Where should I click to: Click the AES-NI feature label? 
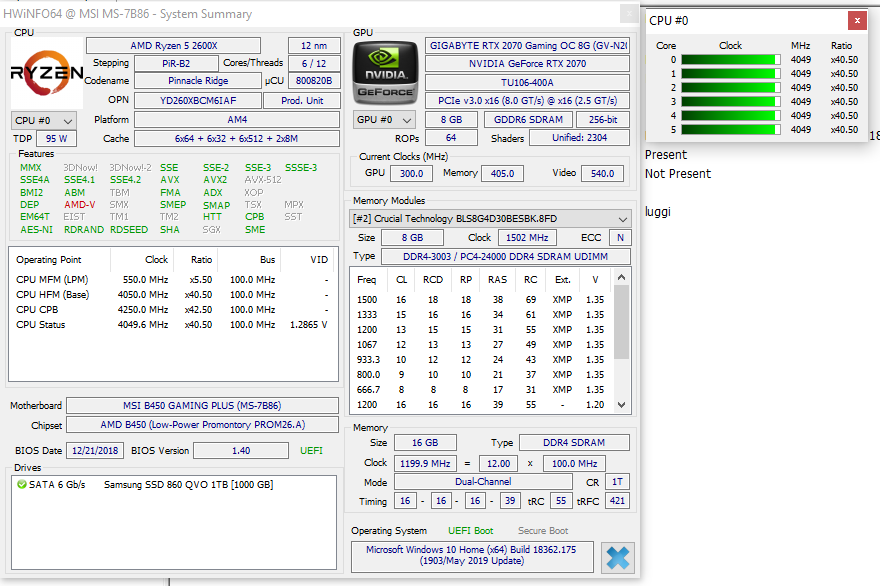(36, 230)
